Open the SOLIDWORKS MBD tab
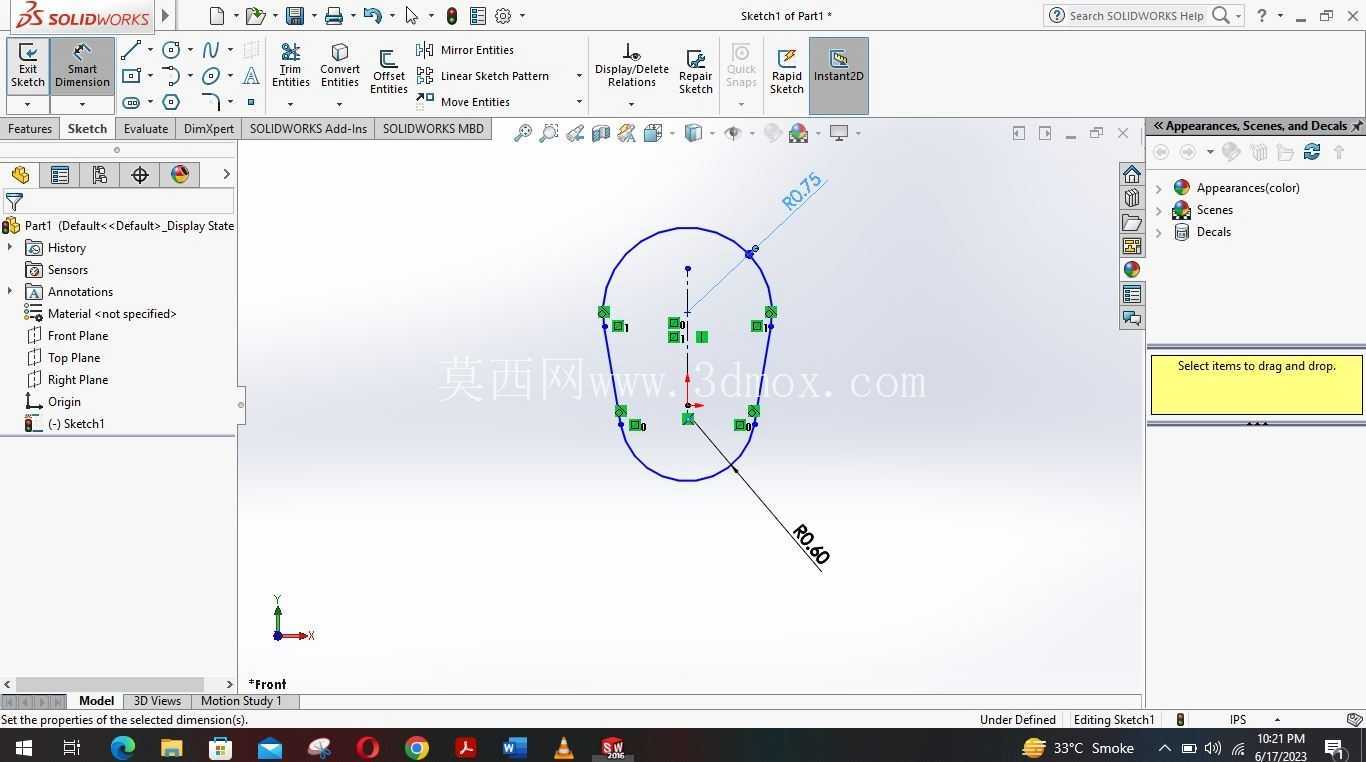 pyautogui.click(x=433, y=129)
